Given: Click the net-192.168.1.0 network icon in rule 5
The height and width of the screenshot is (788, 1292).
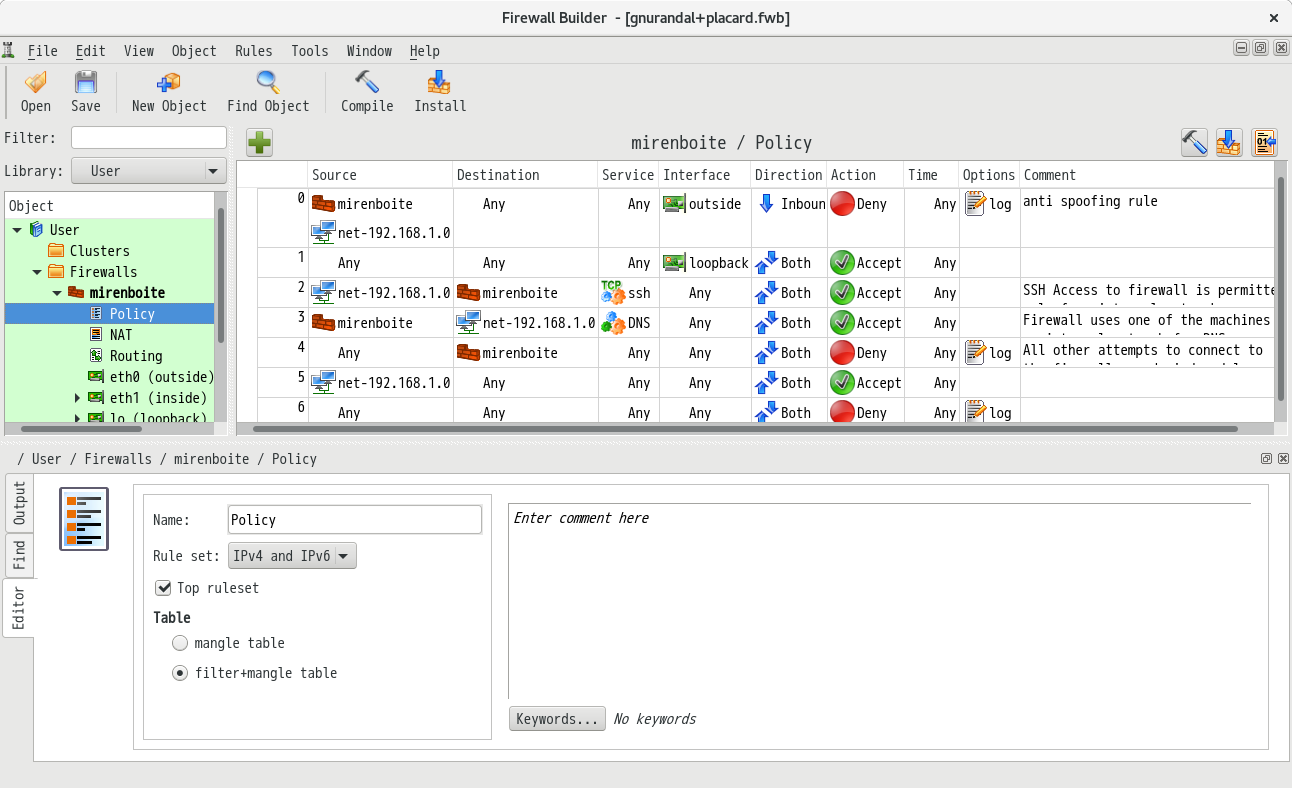Looking at the screenshot, I should tap(323, 382).
